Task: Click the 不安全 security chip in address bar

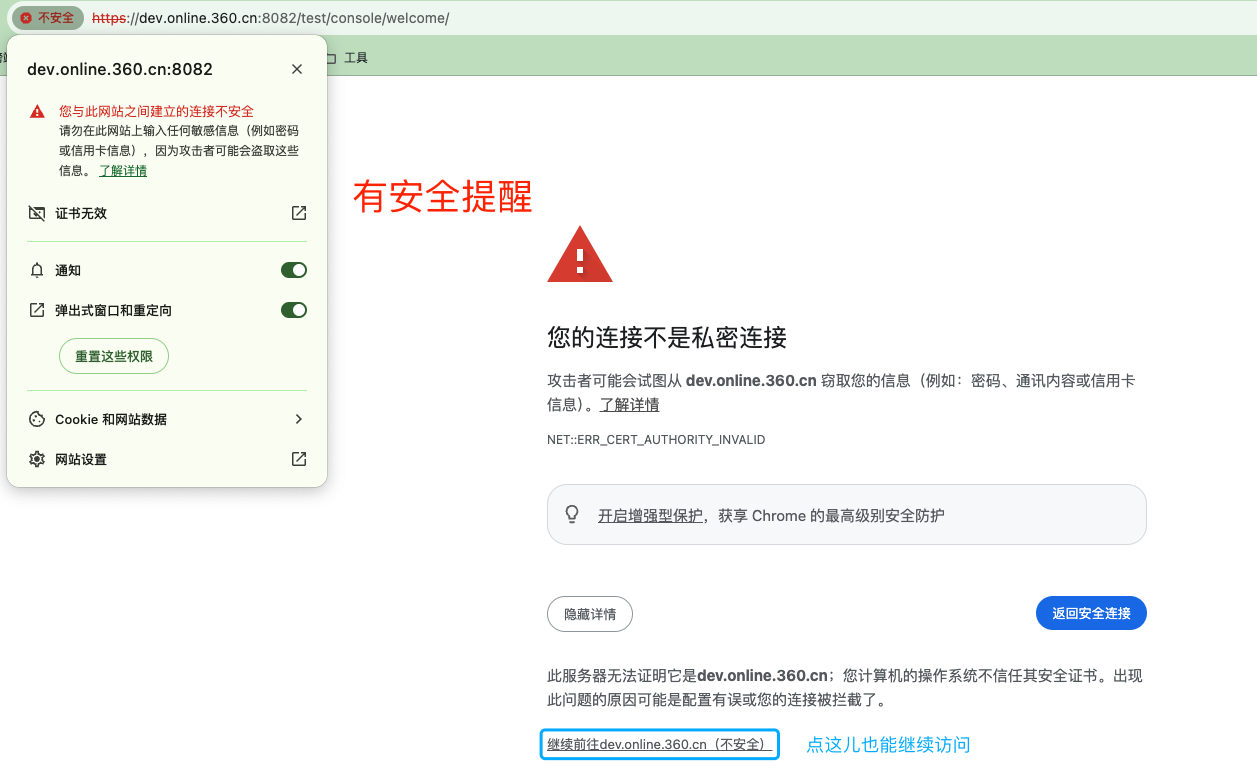Action: 48,18
